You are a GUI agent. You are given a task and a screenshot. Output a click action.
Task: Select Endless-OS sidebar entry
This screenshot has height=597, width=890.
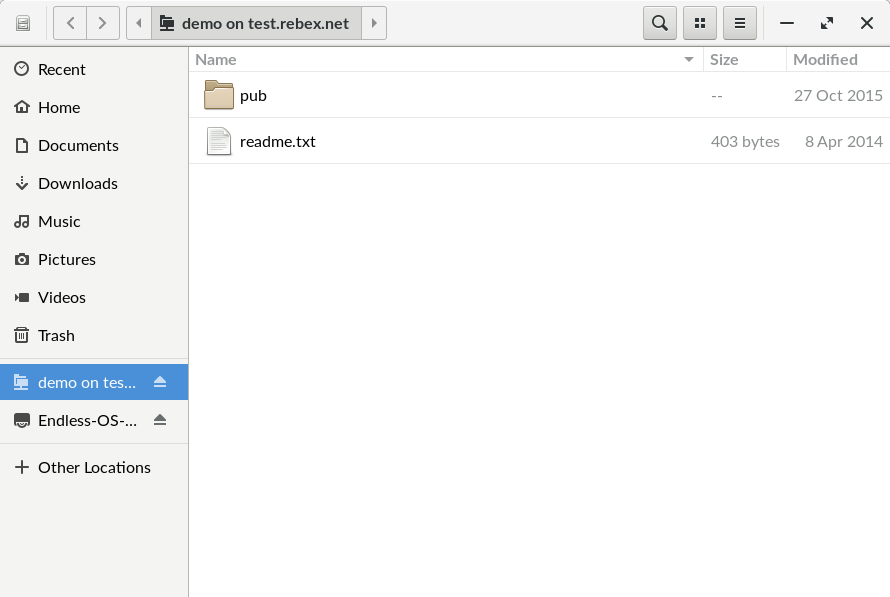pos(94,420)
